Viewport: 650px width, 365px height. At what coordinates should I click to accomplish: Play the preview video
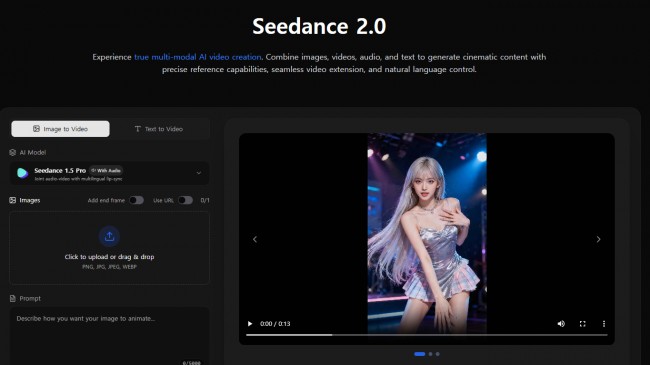[x=250, y=324]
